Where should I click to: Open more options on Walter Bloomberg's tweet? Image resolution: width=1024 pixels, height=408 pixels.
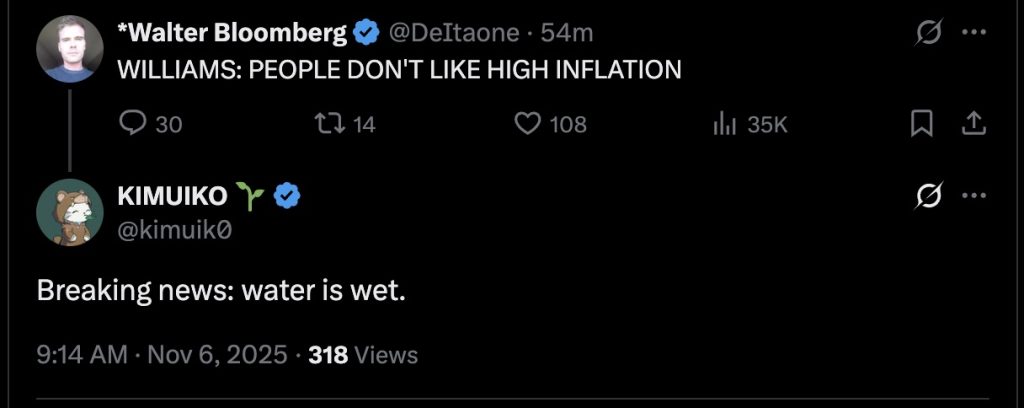point(973,33)
